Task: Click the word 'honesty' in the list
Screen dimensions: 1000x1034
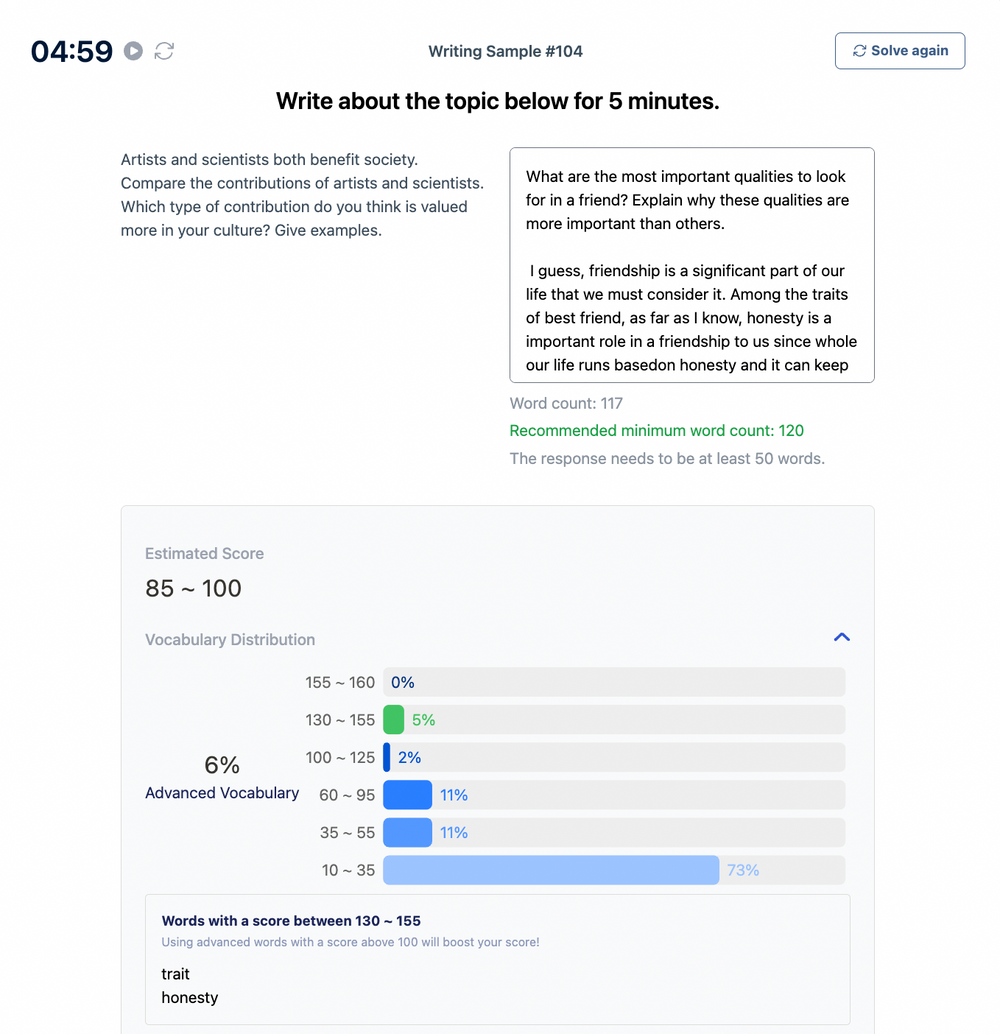Action: point(190,998)
